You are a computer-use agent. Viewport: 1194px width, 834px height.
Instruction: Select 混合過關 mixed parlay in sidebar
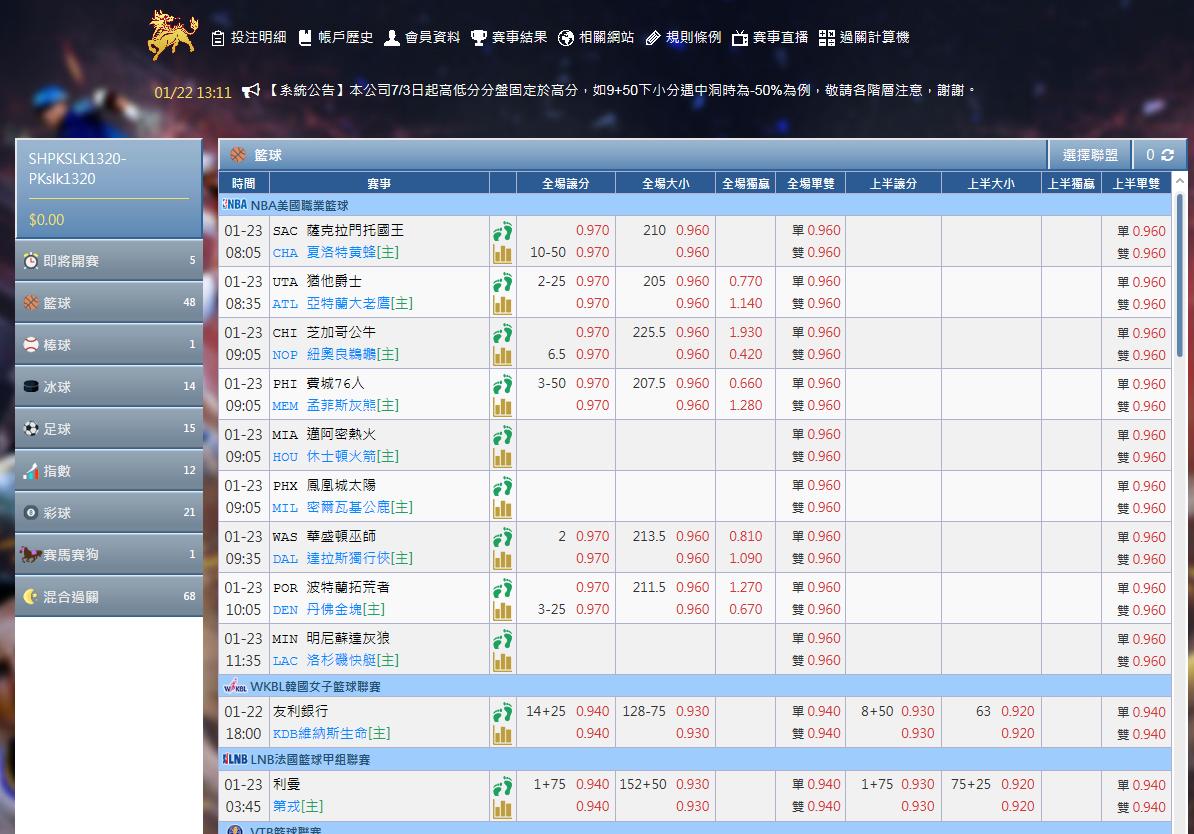click(109, 596)
